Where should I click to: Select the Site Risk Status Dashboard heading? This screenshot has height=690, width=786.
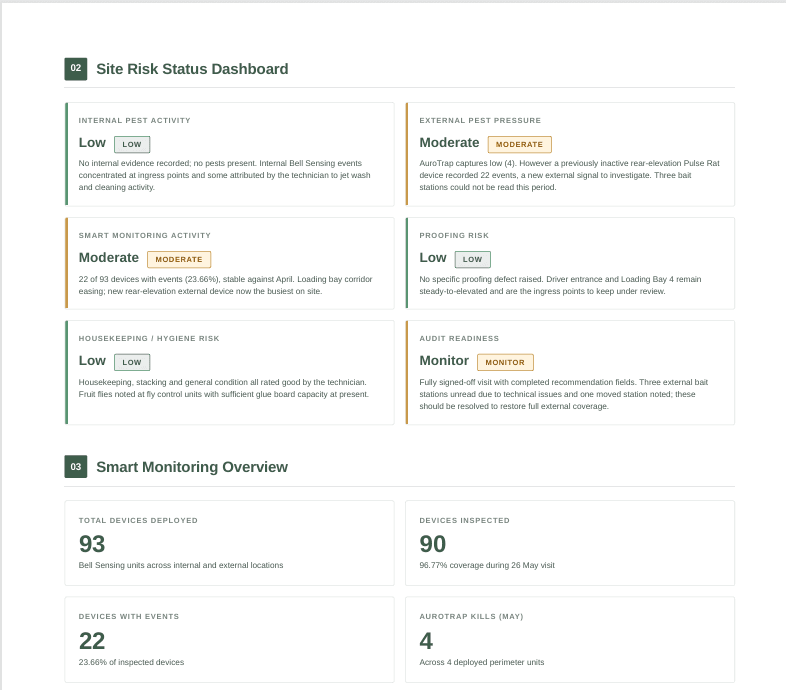(192, 69)
